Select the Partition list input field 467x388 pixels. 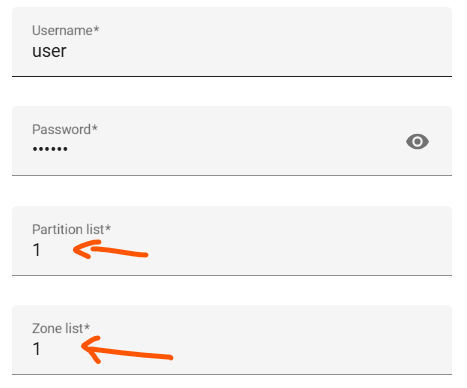(232, 241)
